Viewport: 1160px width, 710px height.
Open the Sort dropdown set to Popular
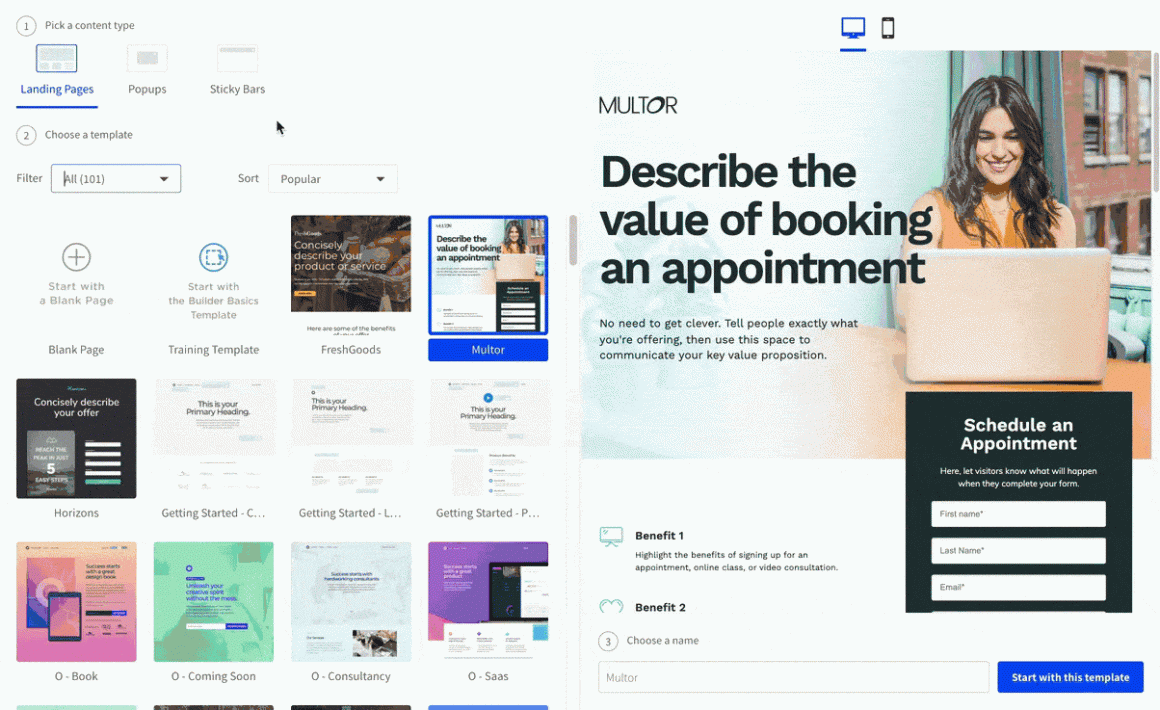(x=332, y=179)
